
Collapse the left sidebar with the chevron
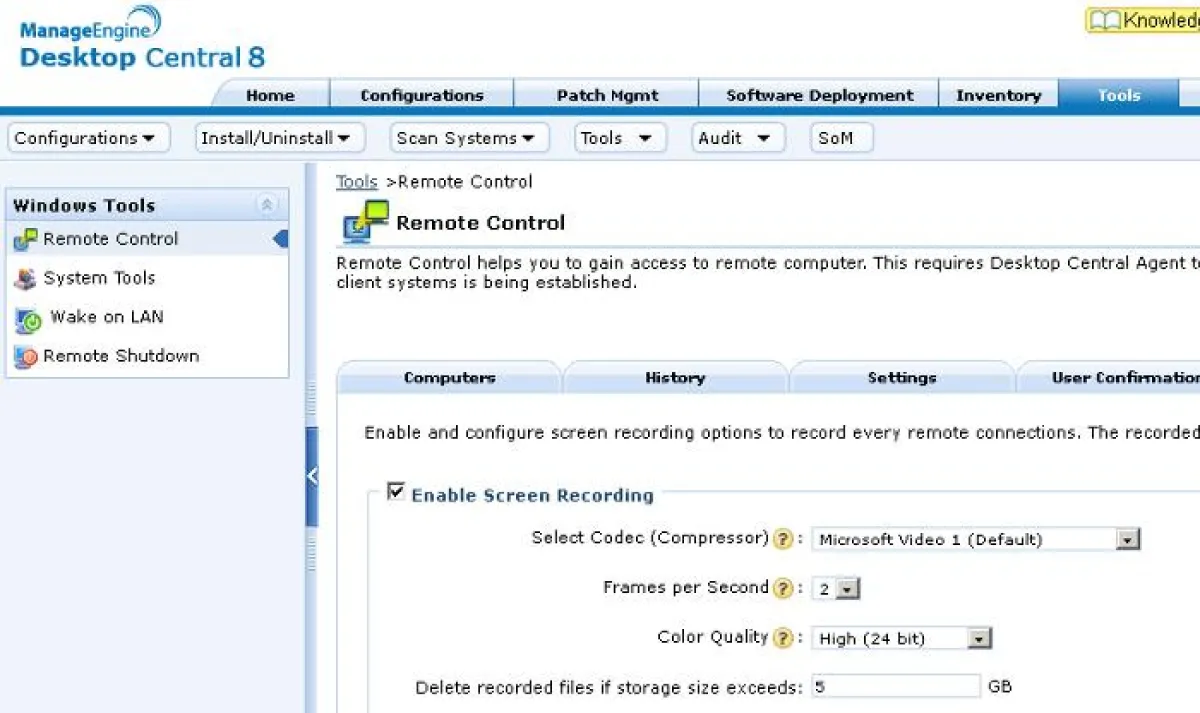click(313, 475)
